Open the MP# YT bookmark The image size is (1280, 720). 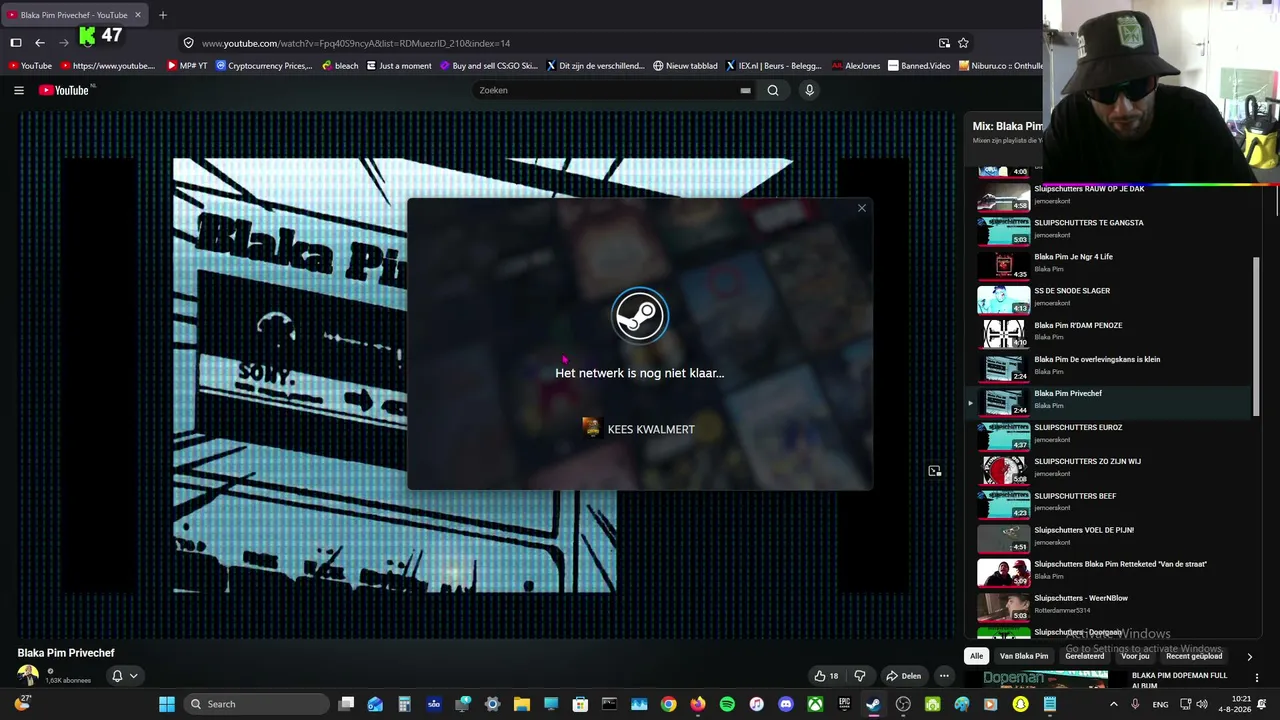pos(187,66)
